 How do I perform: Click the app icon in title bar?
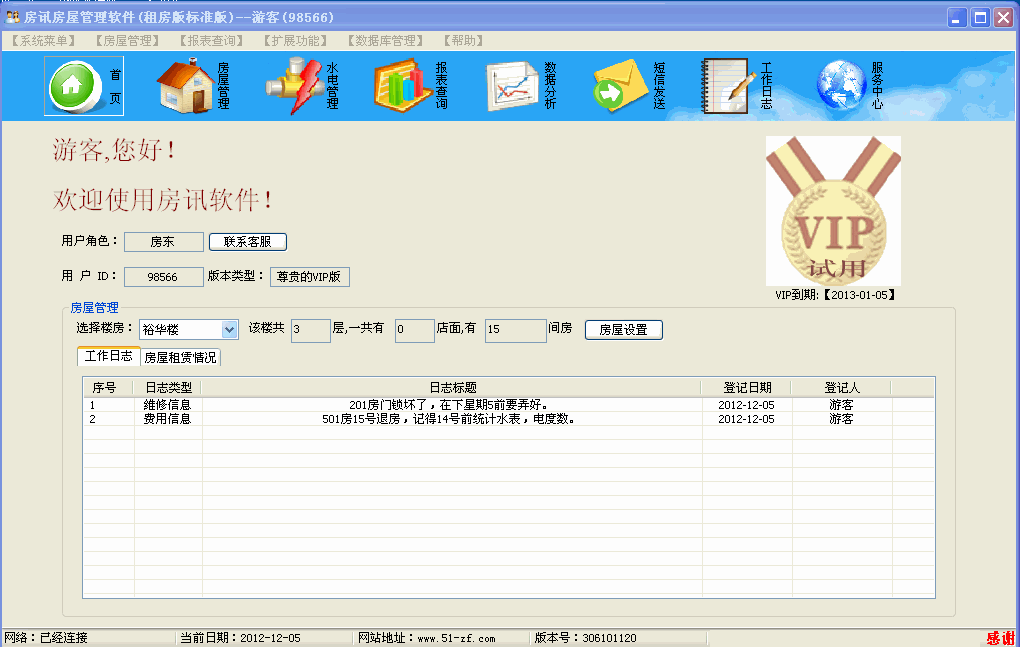coord(12,17)
